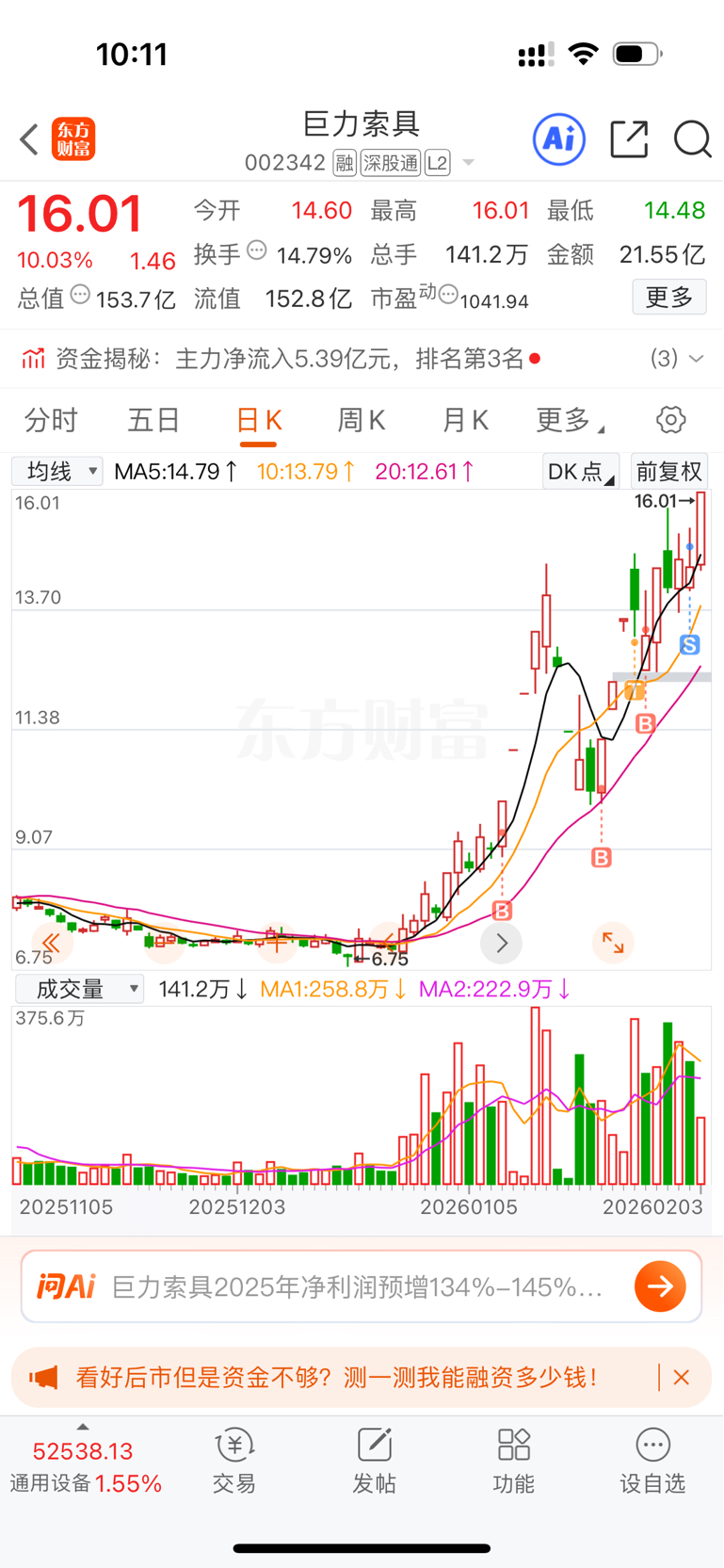Tap the 问Ai query input field
This screenshot has width=724, height=1568.
(362, 1286)
